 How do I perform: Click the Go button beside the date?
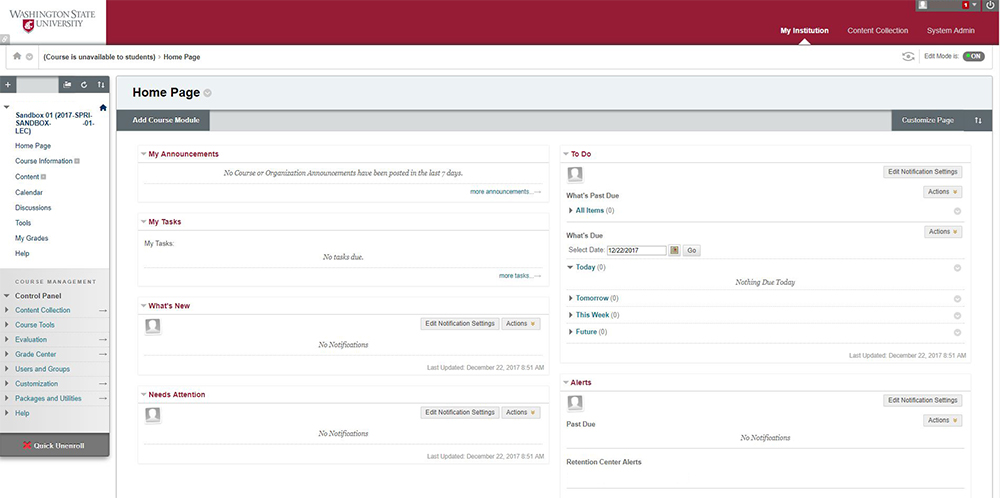[692, 251]
